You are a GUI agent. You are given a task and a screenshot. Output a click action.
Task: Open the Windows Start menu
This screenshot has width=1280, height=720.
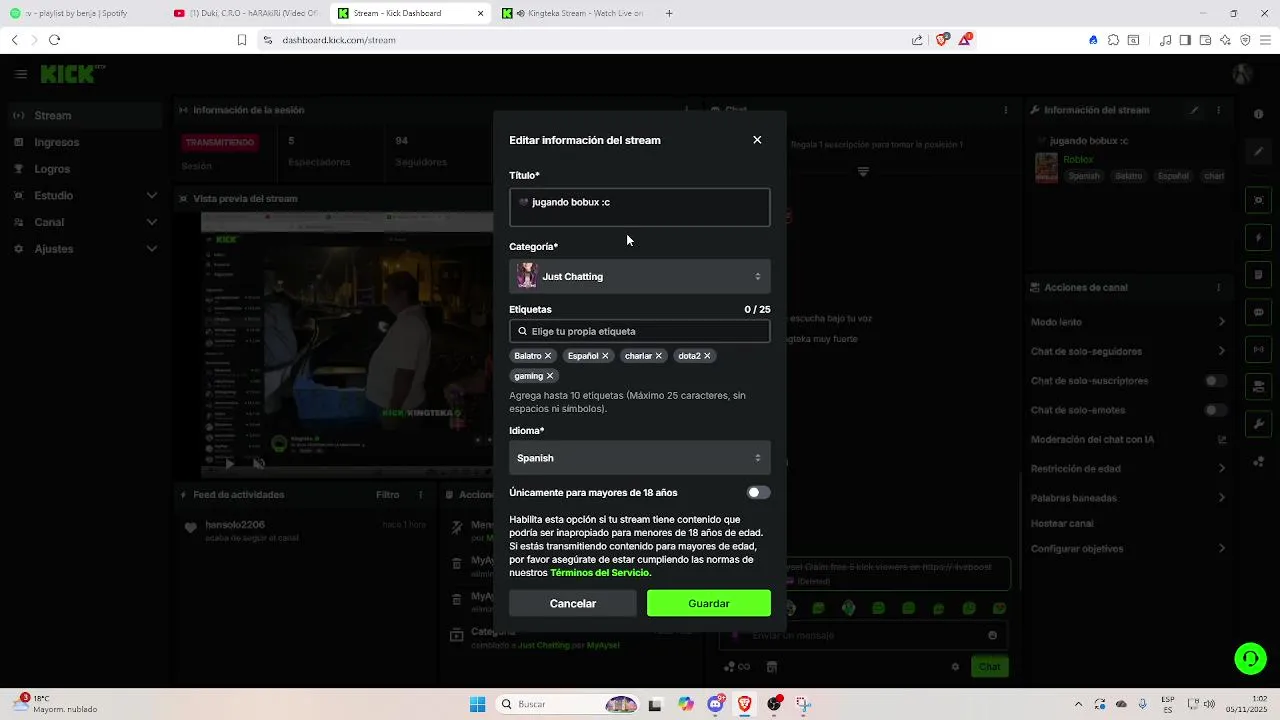(x=477, y=704)
